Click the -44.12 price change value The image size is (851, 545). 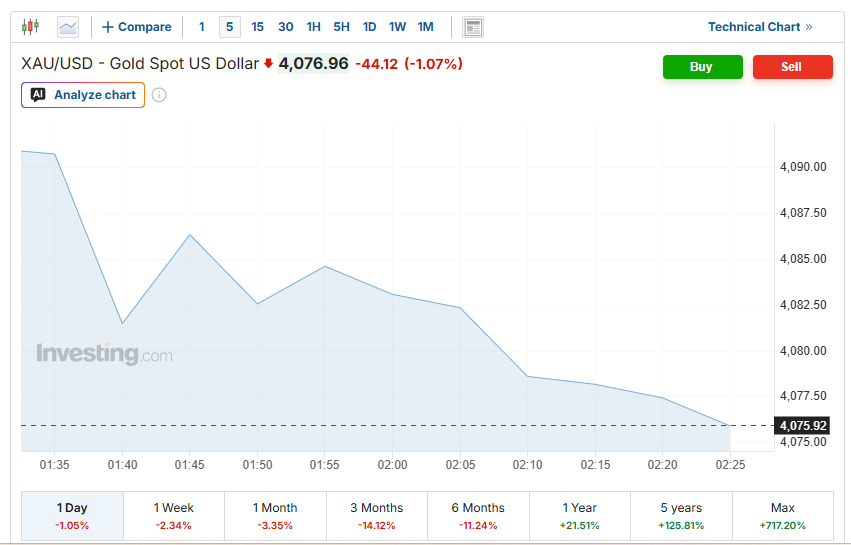[377, 64]
